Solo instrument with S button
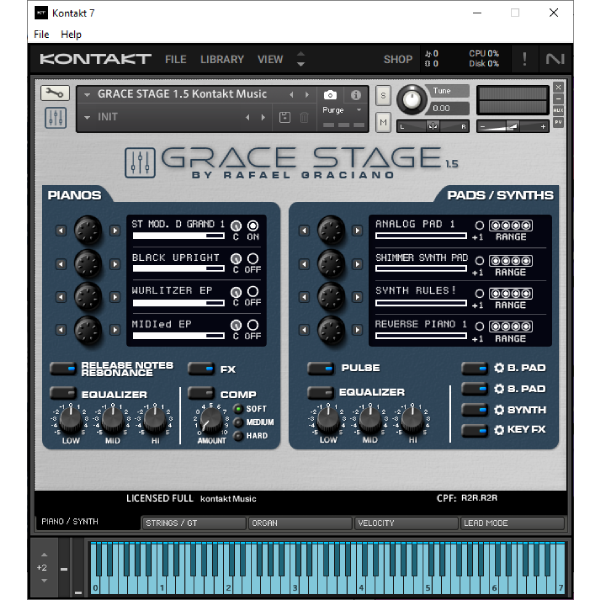This screenshot has height=600, width=600. 383,96
